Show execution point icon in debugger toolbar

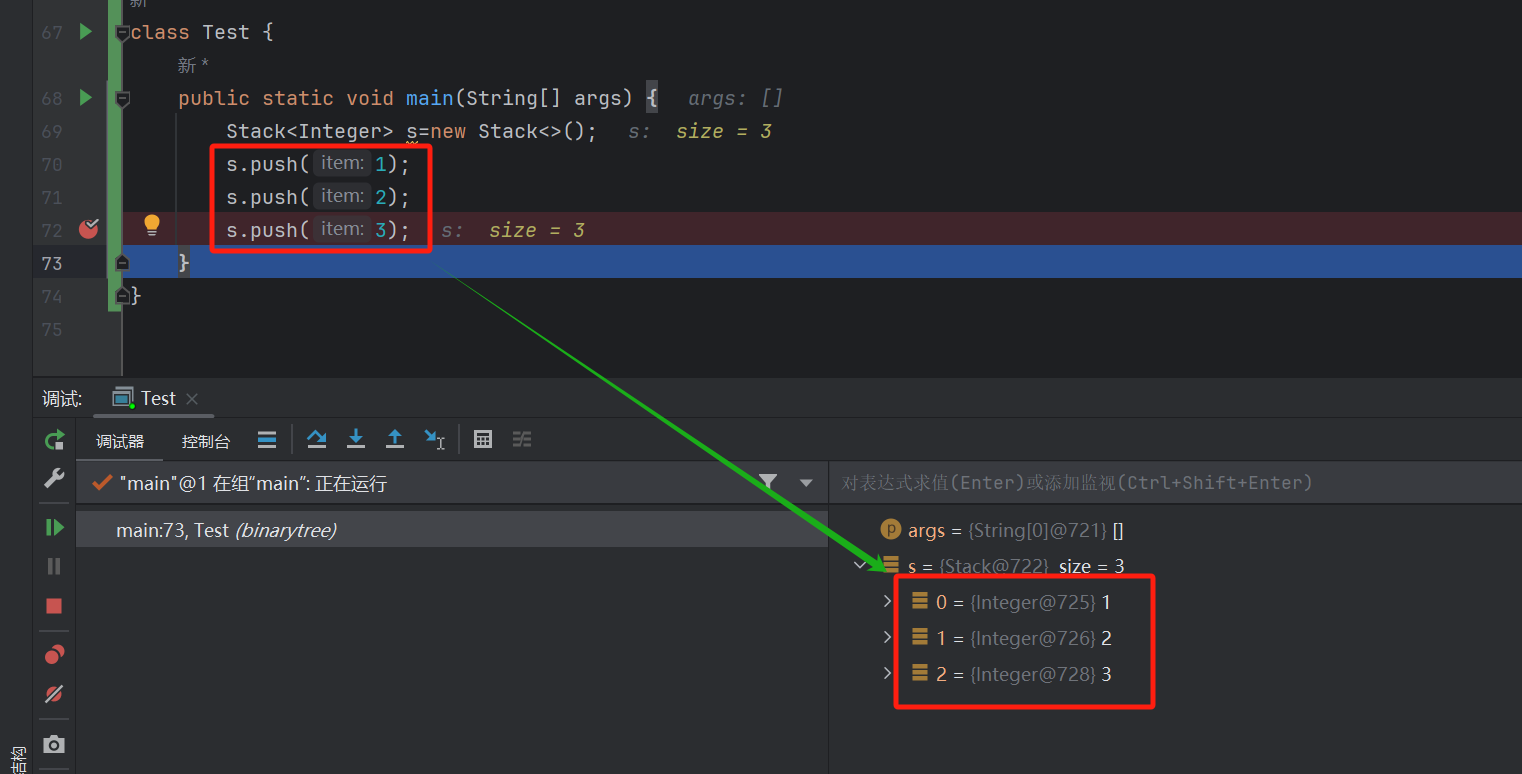click(267, 439)
